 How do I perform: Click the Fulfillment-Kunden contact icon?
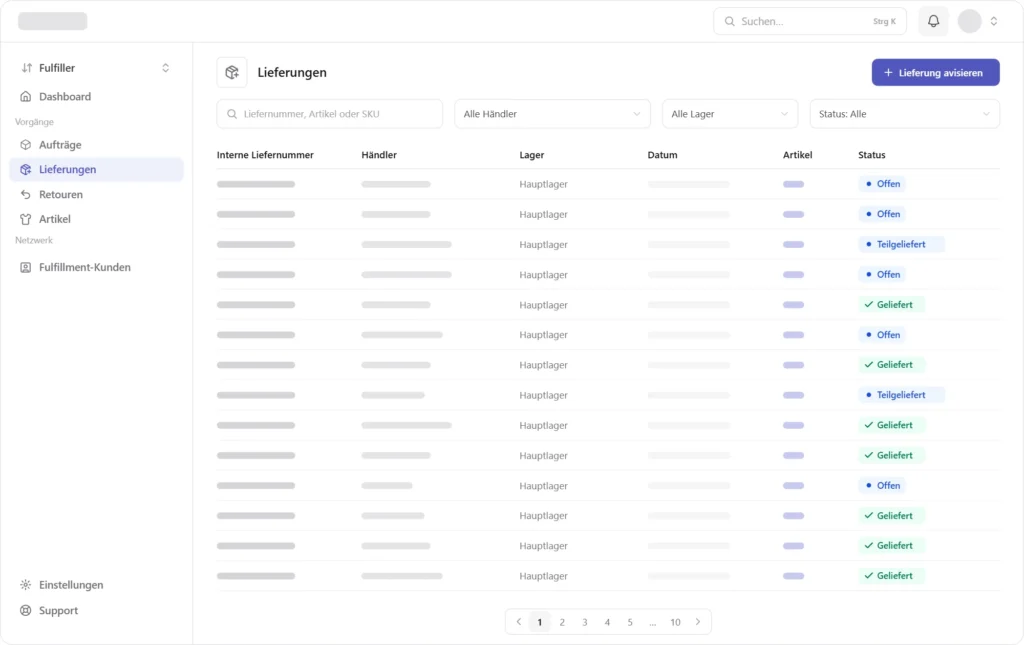coord(25,267)
